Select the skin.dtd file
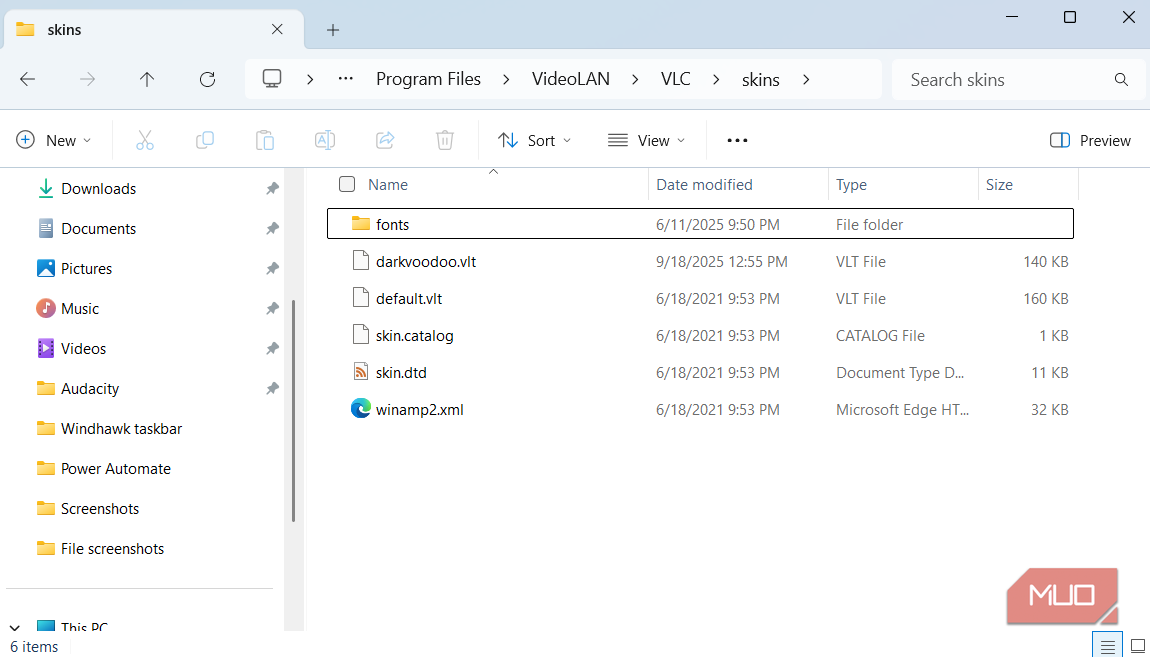The height and width of the screenshot is (657, 1150). [700, 372]
